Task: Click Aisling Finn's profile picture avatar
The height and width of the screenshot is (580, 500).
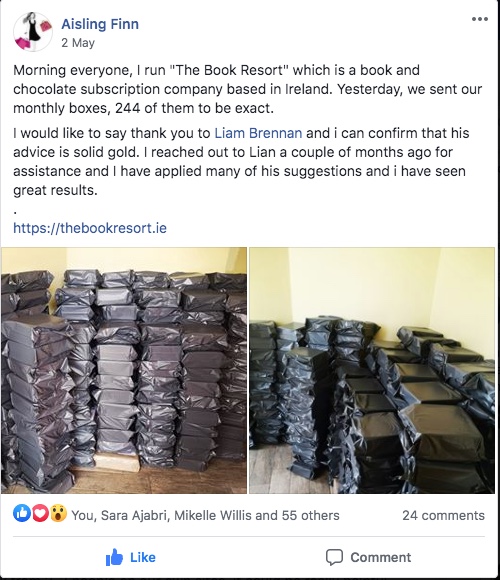Action: click(33, 32)
